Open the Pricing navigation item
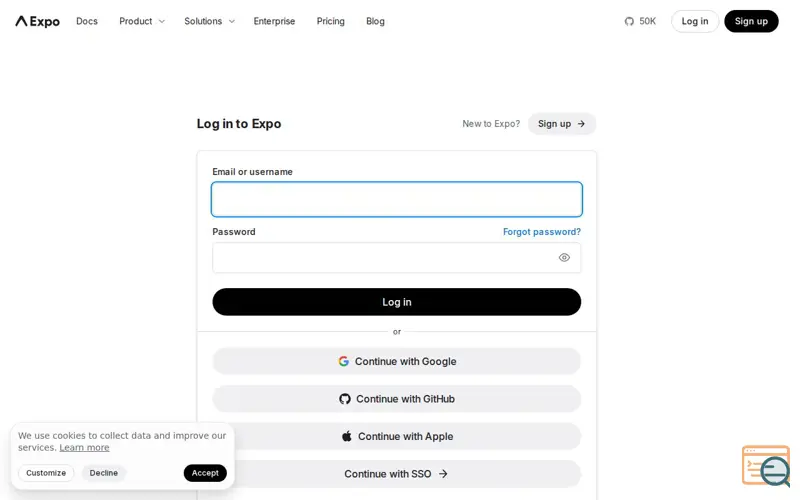The width and height of the screenshot is (800, 500). 331,21
